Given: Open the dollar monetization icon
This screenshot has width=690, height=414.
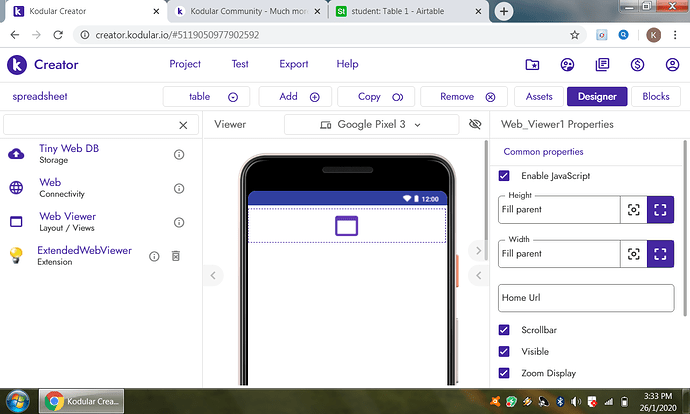Looking at the screenshot, I should coord(637,65).
